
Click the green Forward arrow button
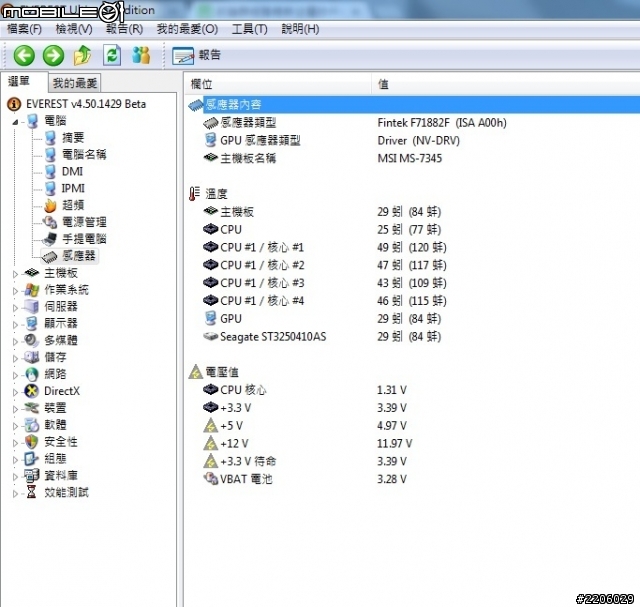click(x=53, y=56)
